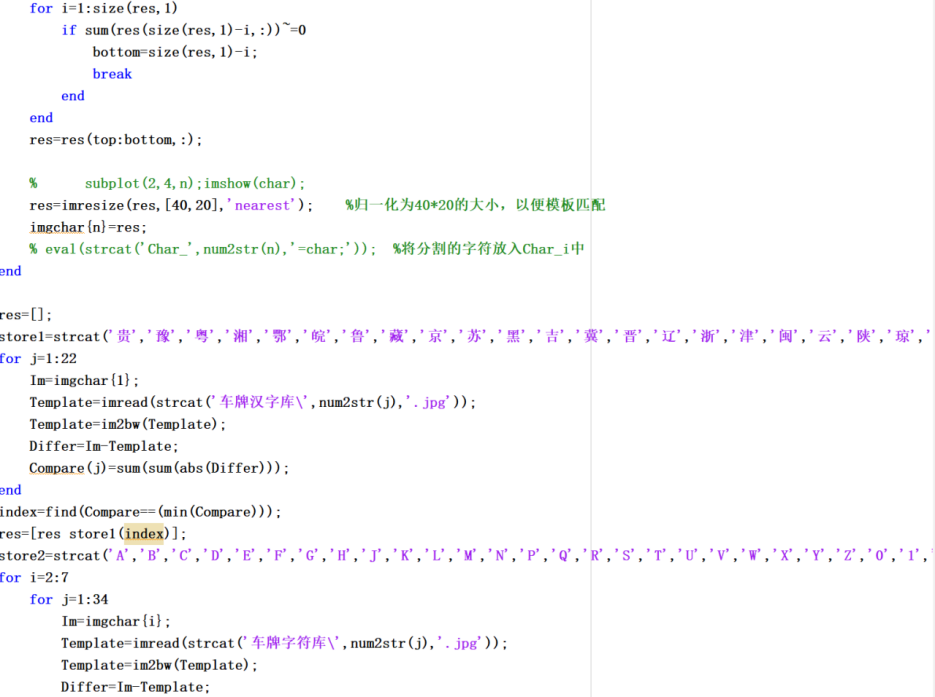The image size is (935, 697).
Task: Click 'store1=strcat(' assignment start
Action: 55,336
